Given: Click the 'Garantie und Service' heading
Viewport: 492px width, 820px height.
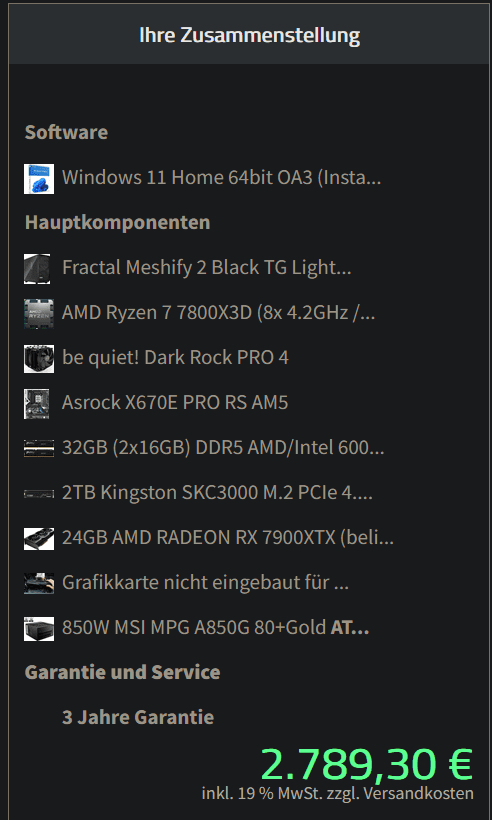Looking at the screenshot, I should point(122,673).
